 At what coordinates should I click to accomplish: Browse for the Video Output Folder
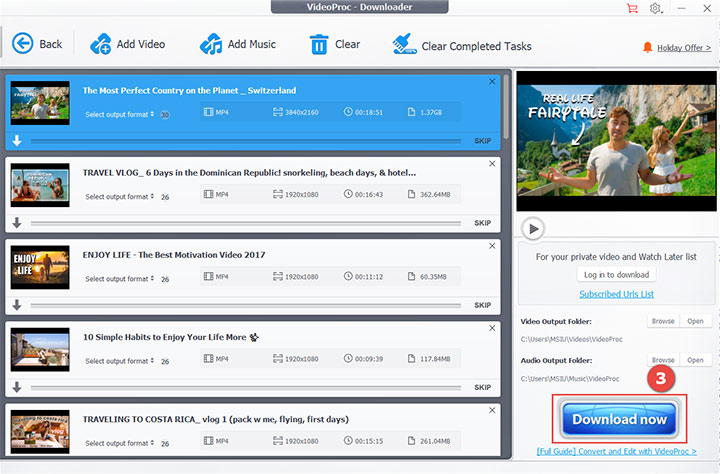pos(663,322)
